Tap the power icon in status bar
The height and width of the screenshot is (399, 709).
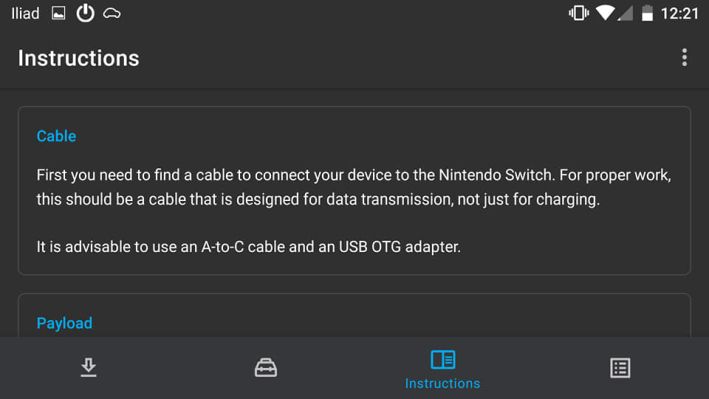pyautogui.click(x=85, y=13)
